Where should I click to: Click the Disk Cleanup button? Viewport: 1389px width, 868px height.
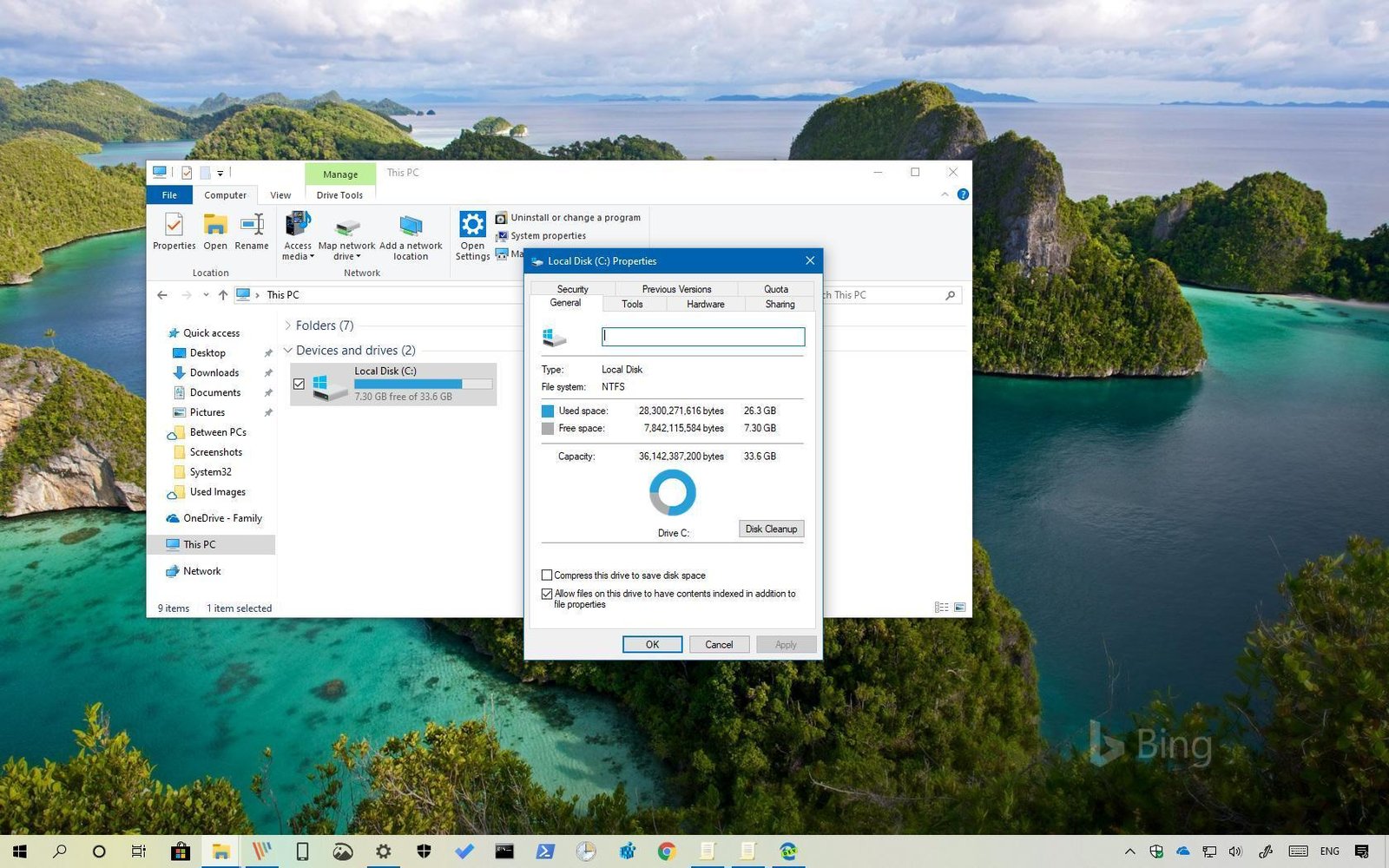point(771,529)
